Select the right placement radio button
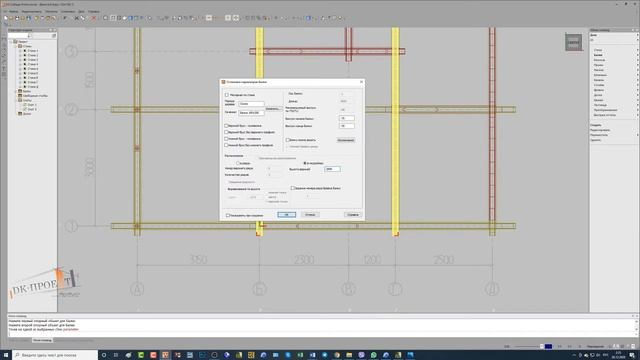640x360 pixels. [305, 163]
